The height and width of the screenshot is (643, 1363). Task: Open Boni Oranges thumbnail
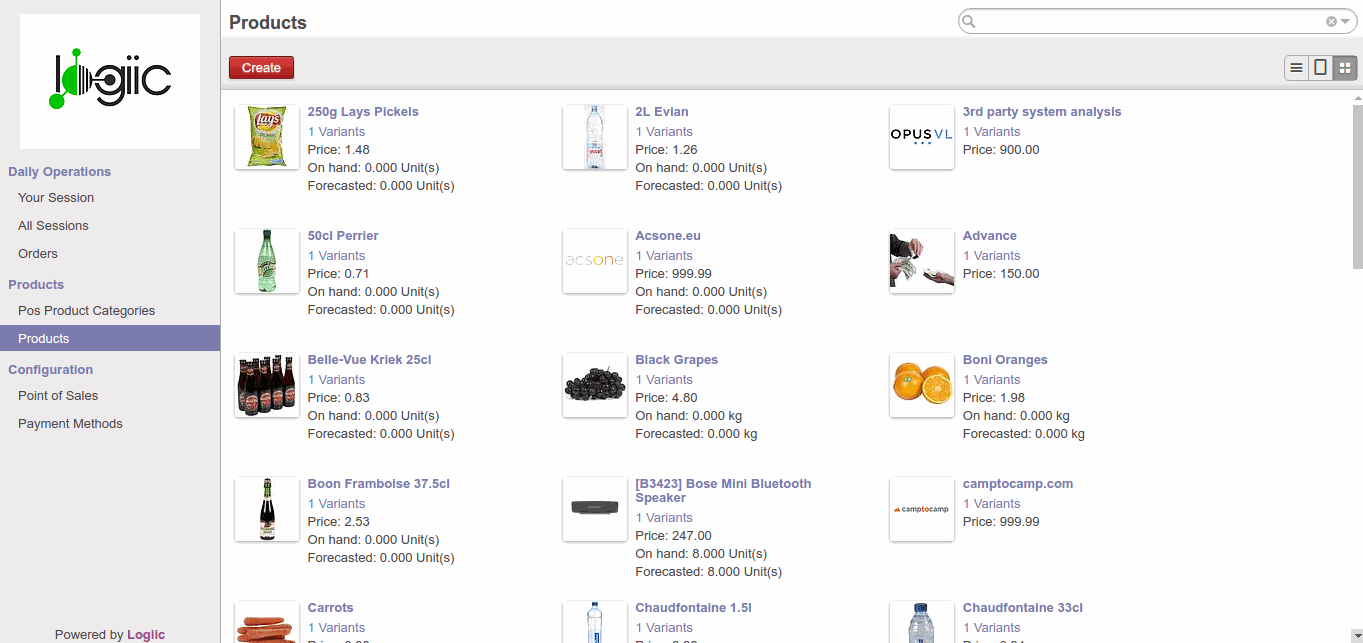[922, 385]
